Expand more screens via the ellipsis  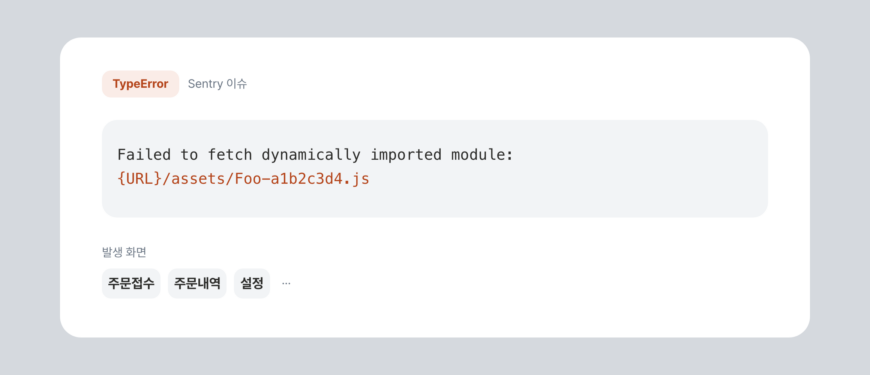click(x=286, y=283)
